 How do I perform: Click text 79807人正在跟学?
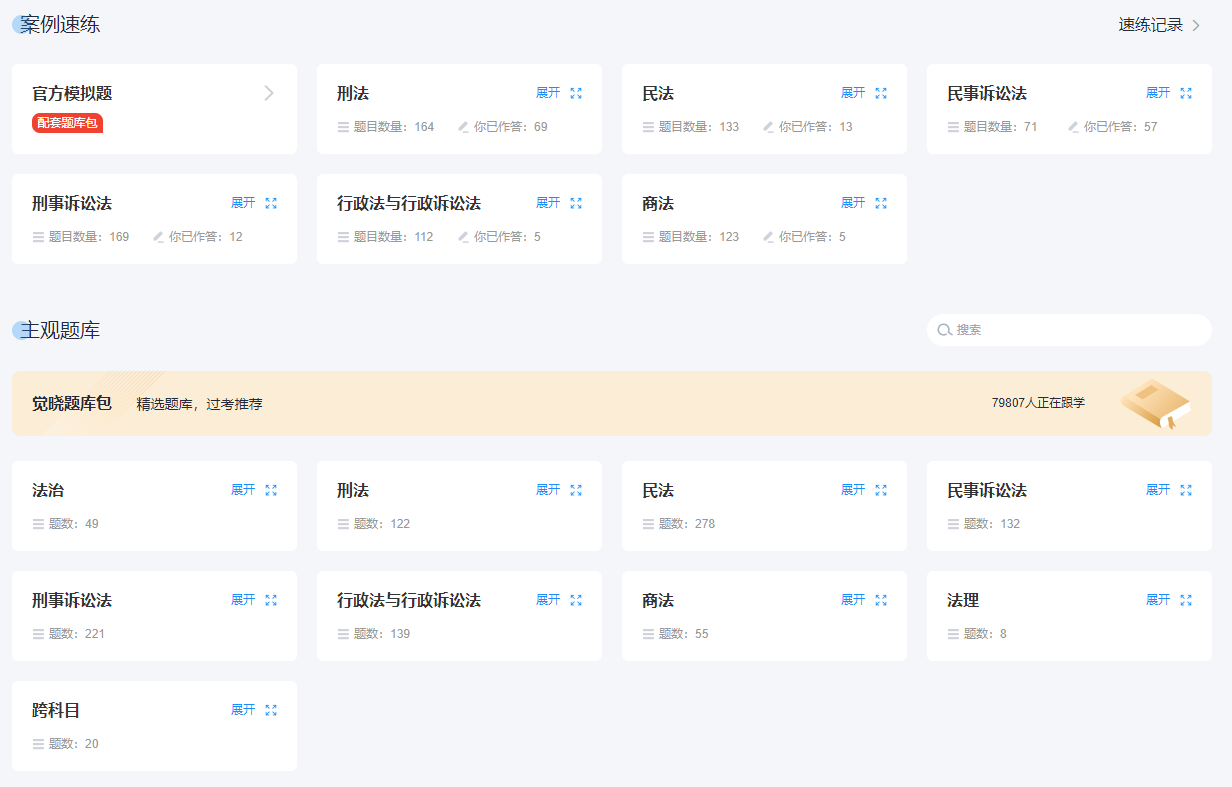(1038, 403)
